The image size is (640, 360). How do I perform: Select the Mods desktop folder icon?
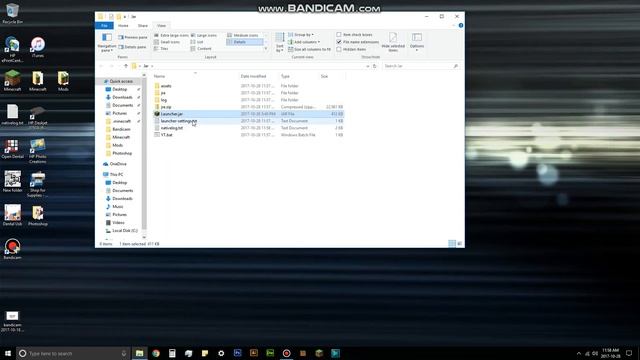click(x=63, y=81)
